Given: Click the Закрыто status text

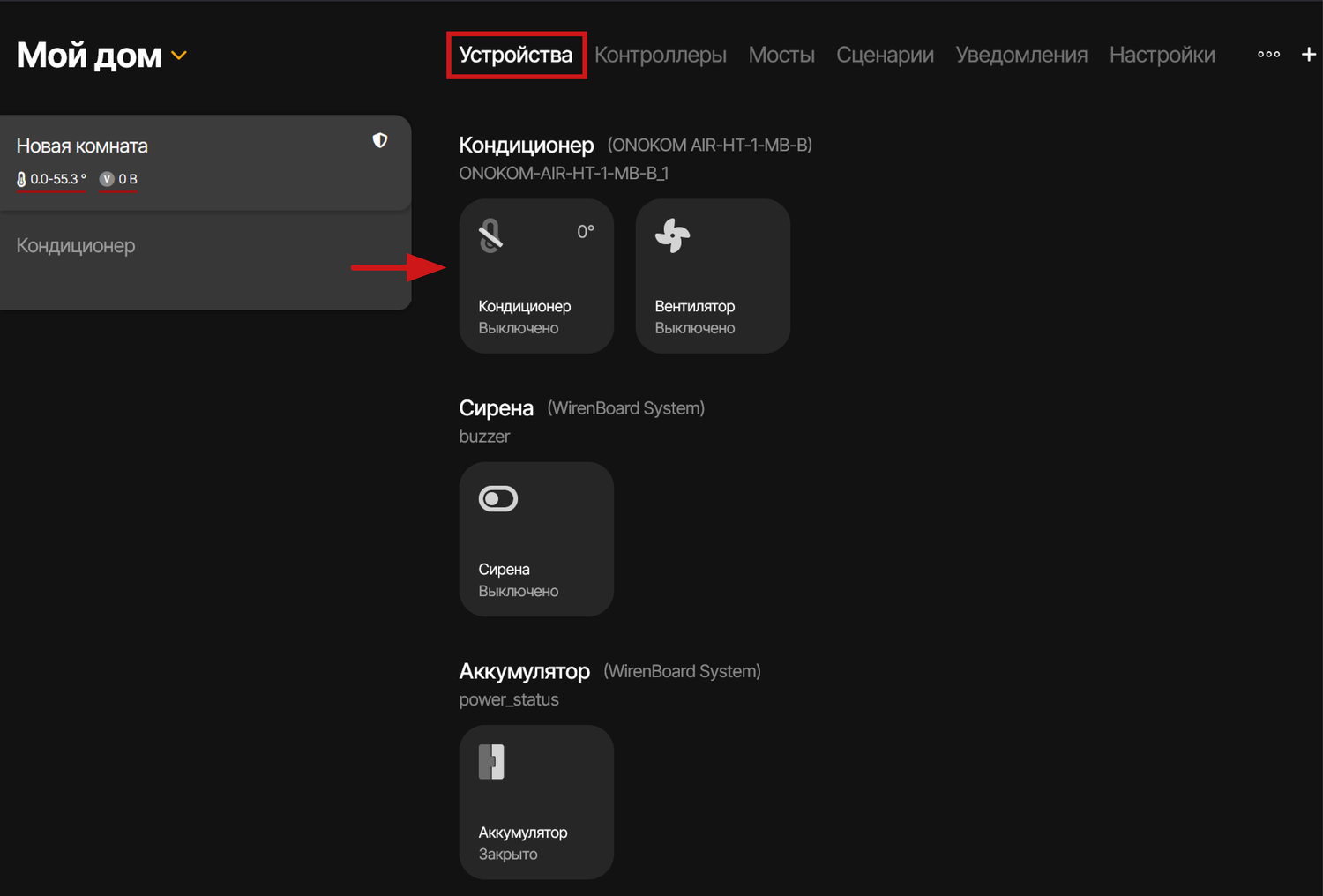Looking at the screenshot, I should pos(508,855).
